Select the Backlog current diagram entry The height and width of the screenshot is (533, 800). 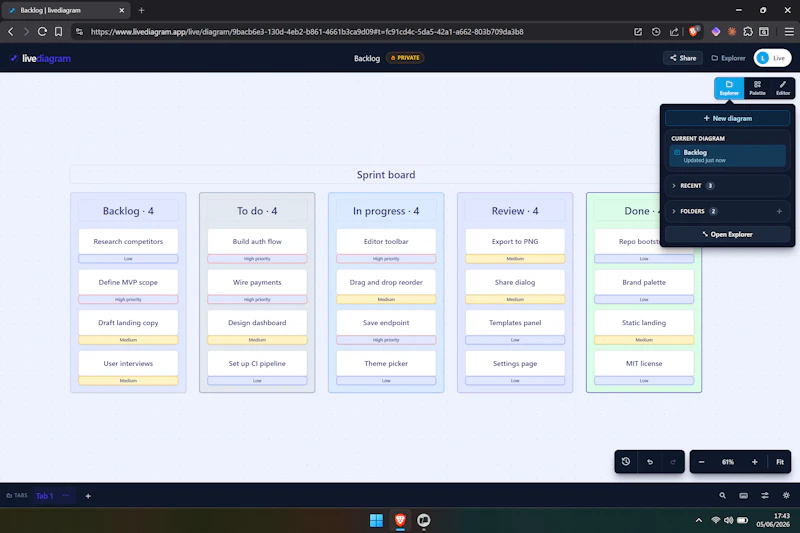[728, 156]
